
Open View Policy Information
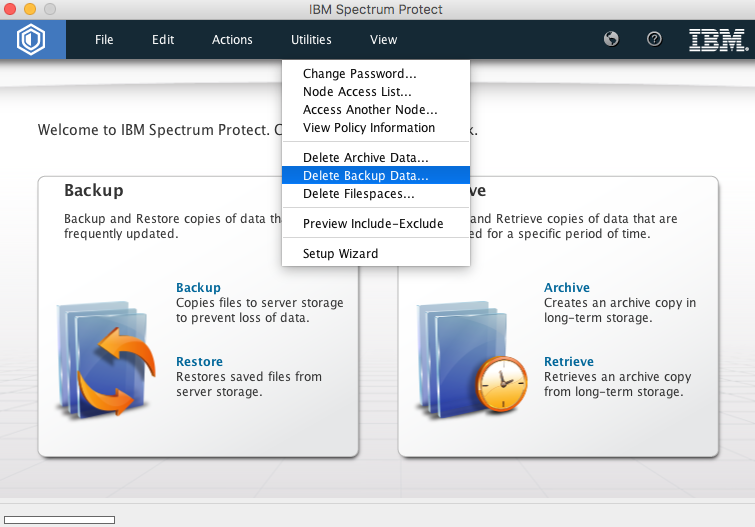tap(376, 128)
